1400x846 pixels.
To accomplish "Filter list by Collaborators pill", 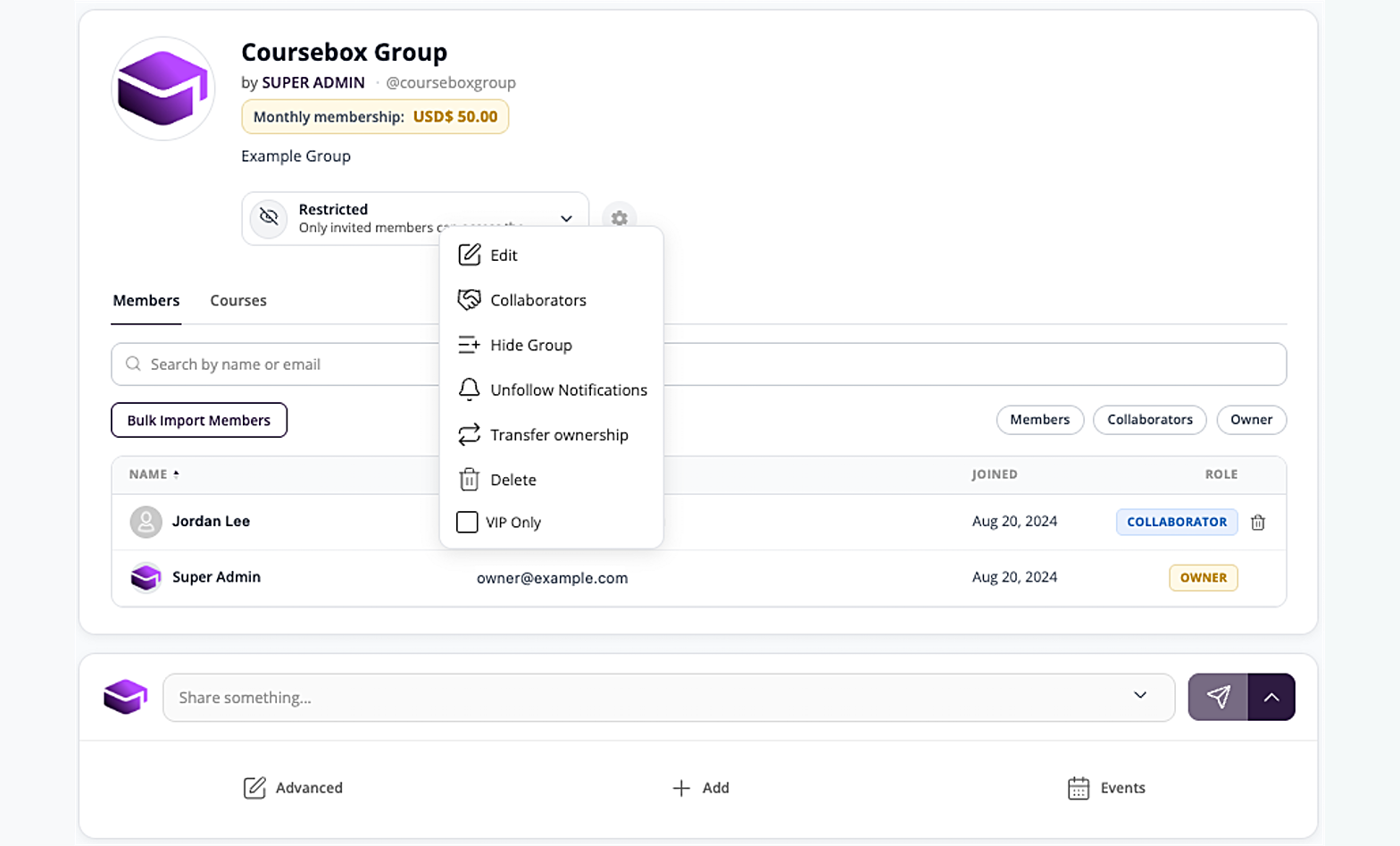I will 1150,419.
